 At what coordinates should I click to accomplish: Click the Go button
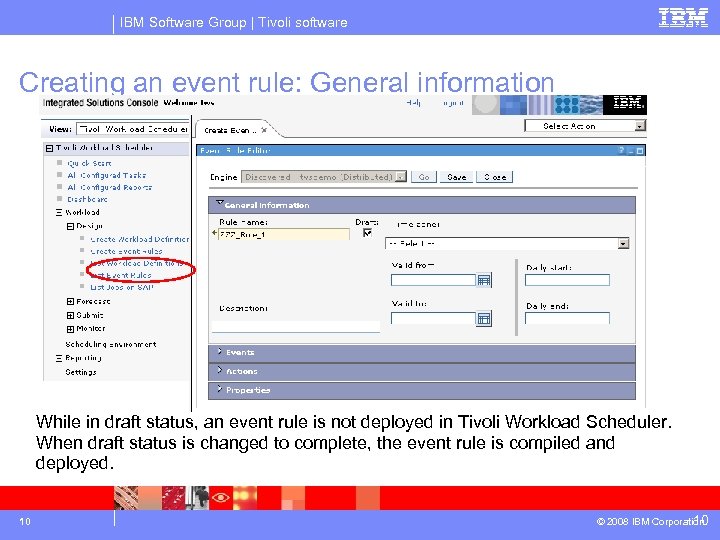click(424, 177)
